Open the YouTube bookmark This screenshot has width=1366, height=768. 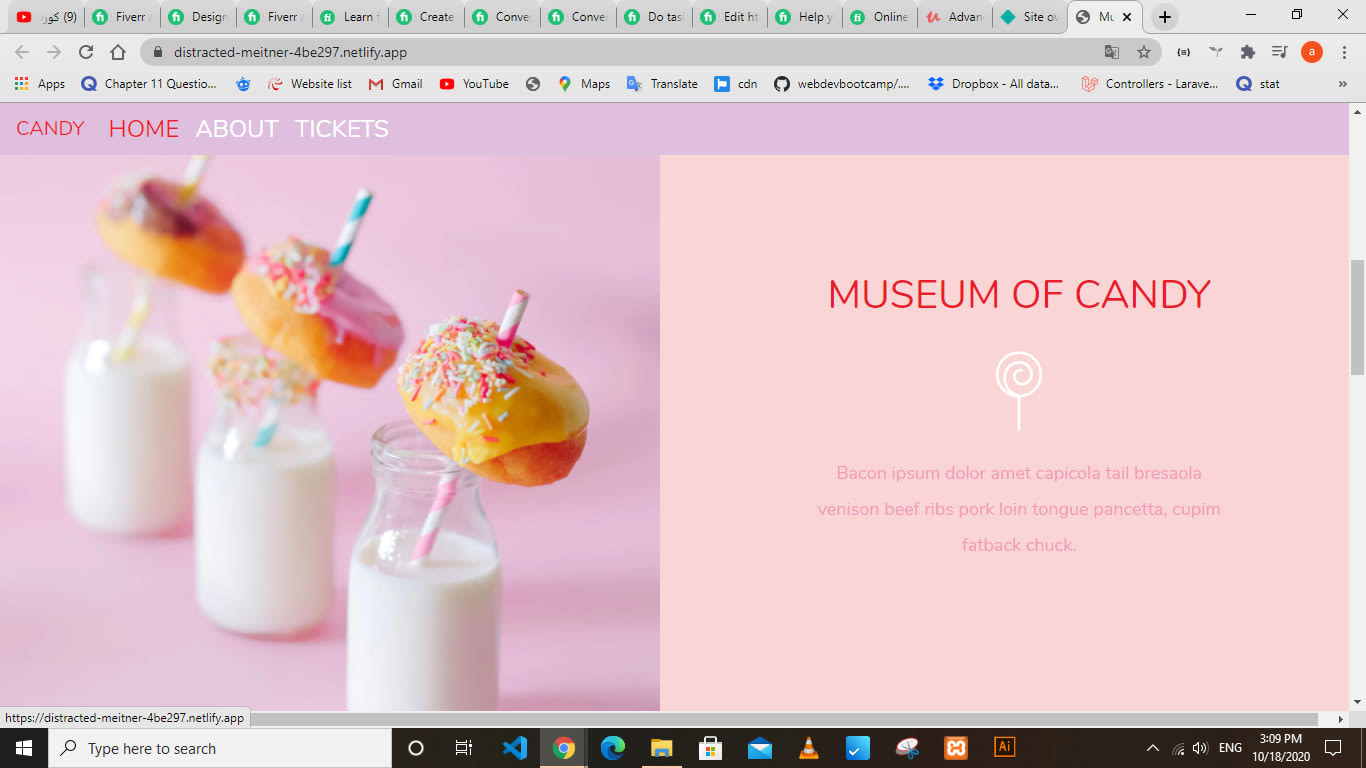[474, 84]
